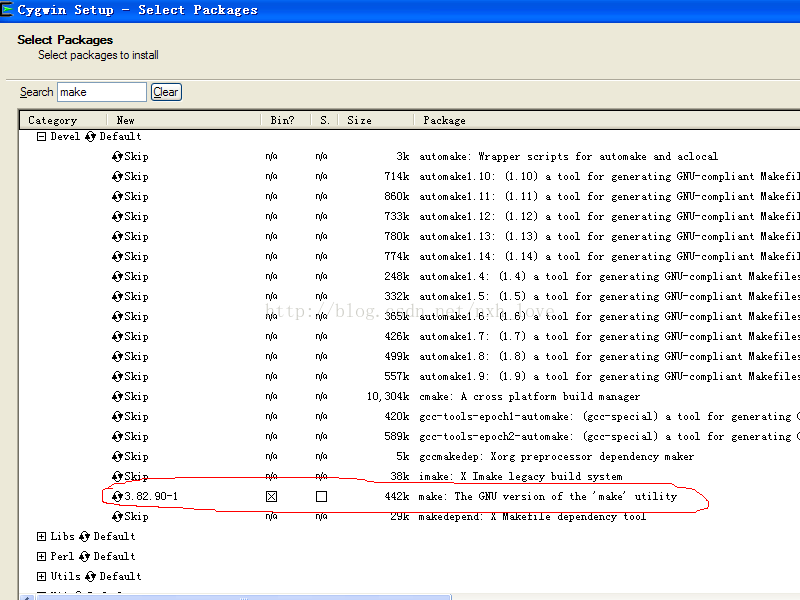Click the Category column header
This screenshot has width=800, height=600.
63,120
